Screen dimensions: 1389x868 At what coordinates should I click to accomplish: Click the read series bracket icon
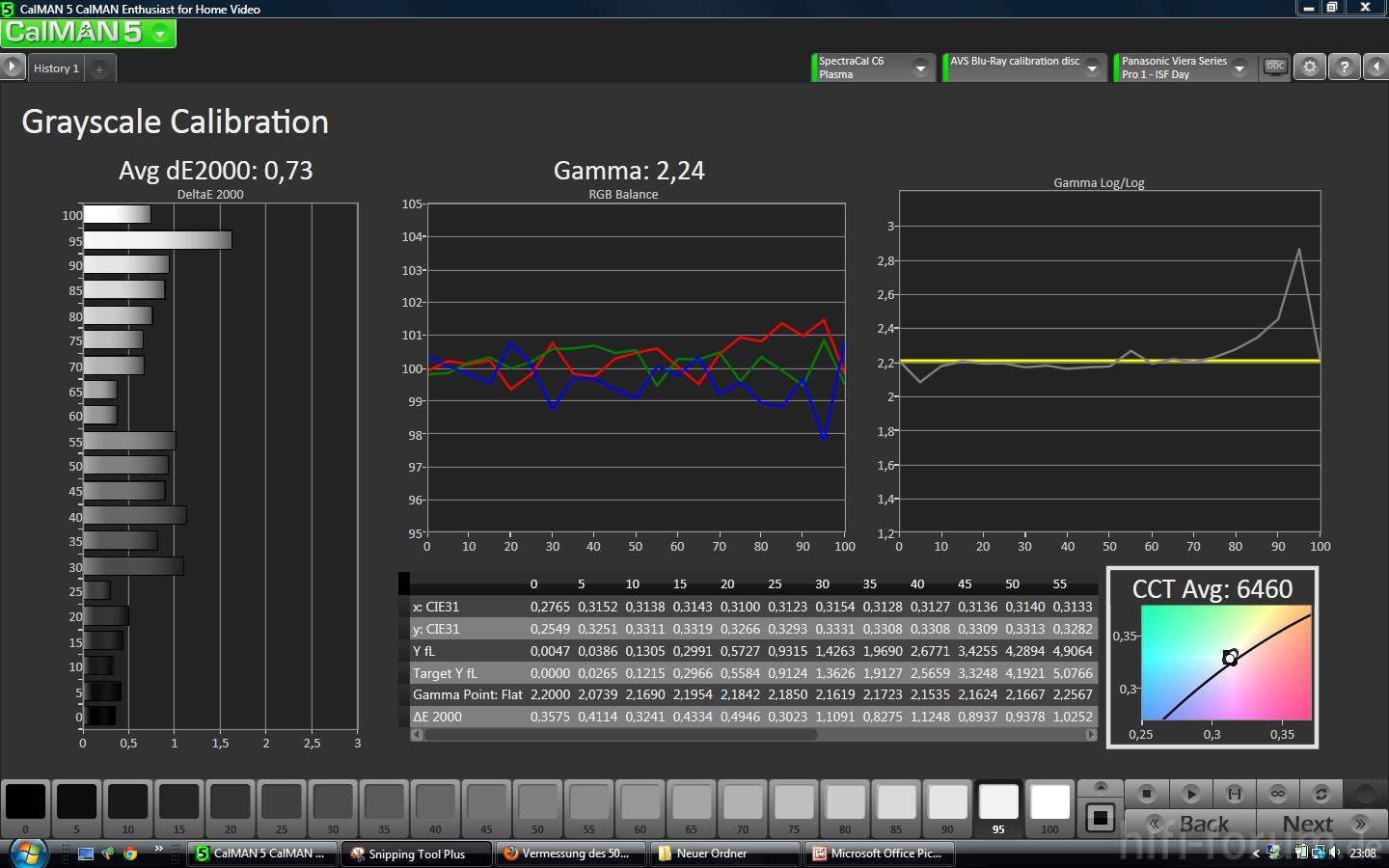click(x=1235, y=793)
